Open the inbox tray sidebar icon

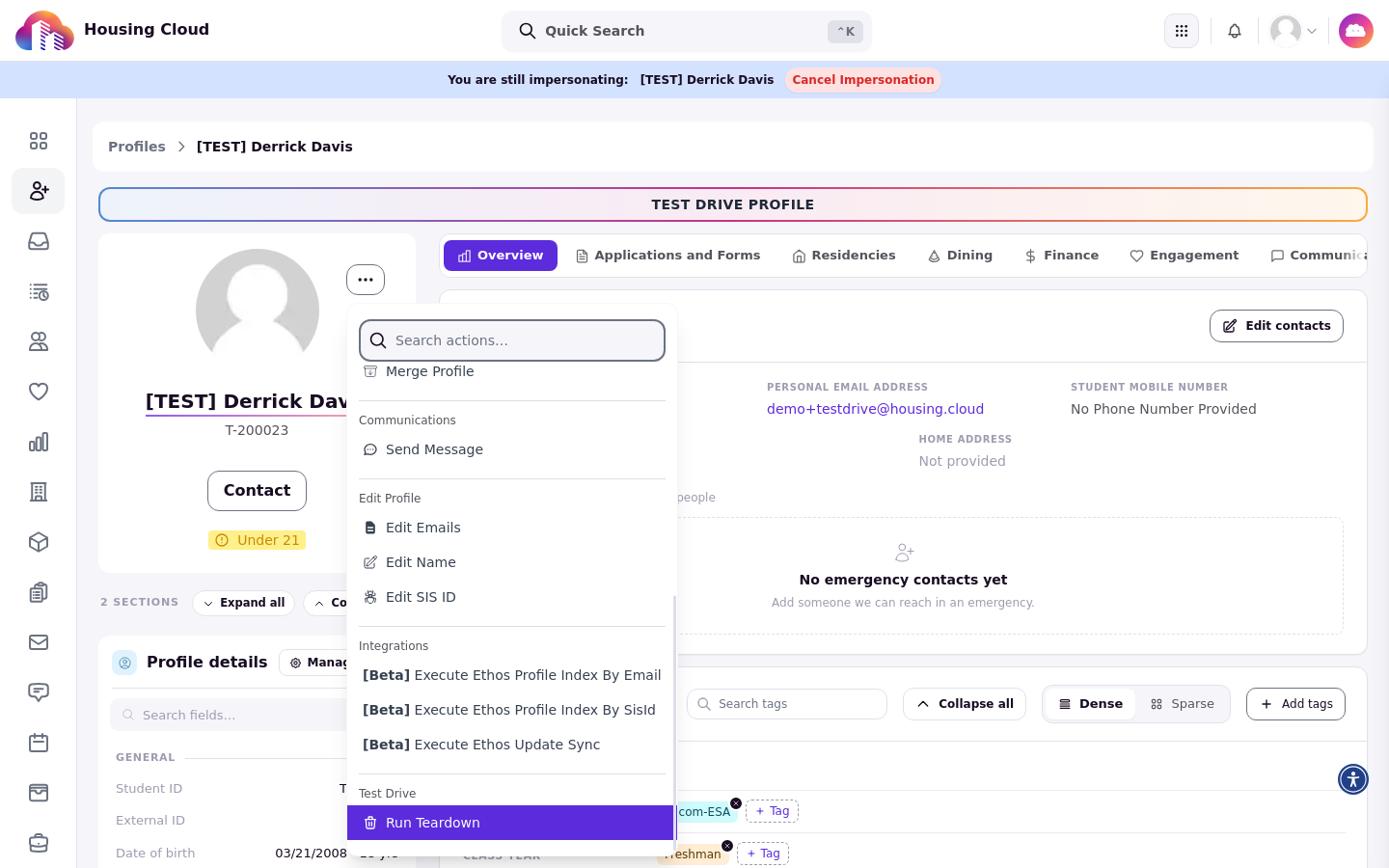(x=39, y=241)
